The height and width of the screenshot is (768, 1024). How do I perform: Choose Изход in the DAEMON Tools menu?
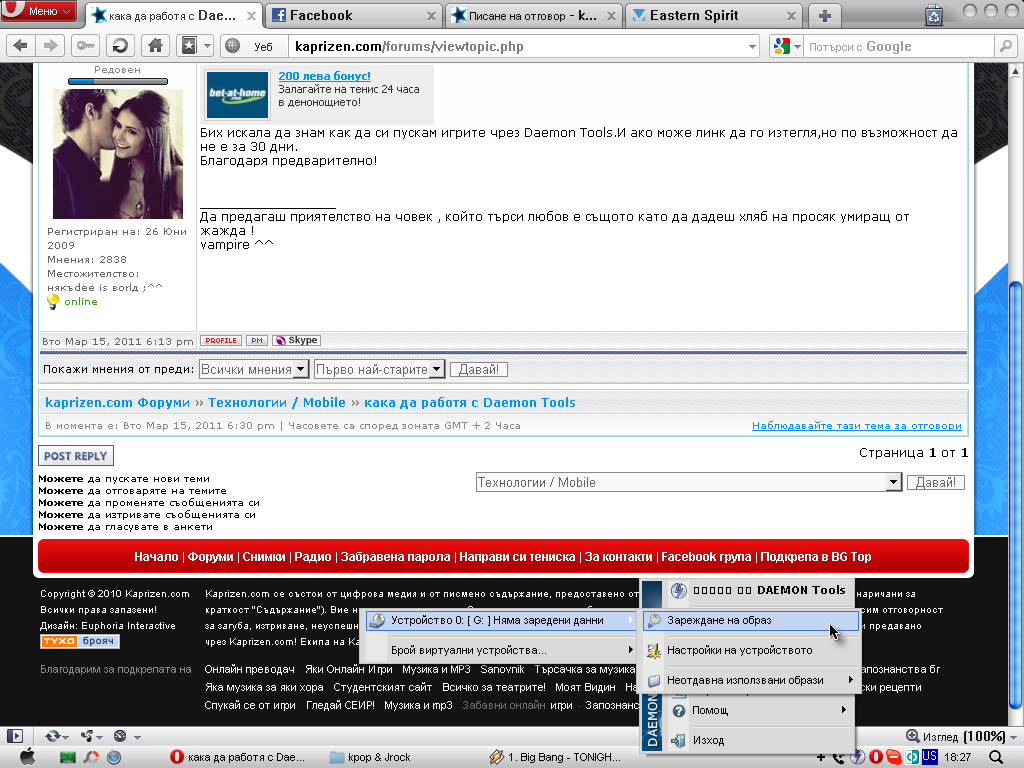760,741
